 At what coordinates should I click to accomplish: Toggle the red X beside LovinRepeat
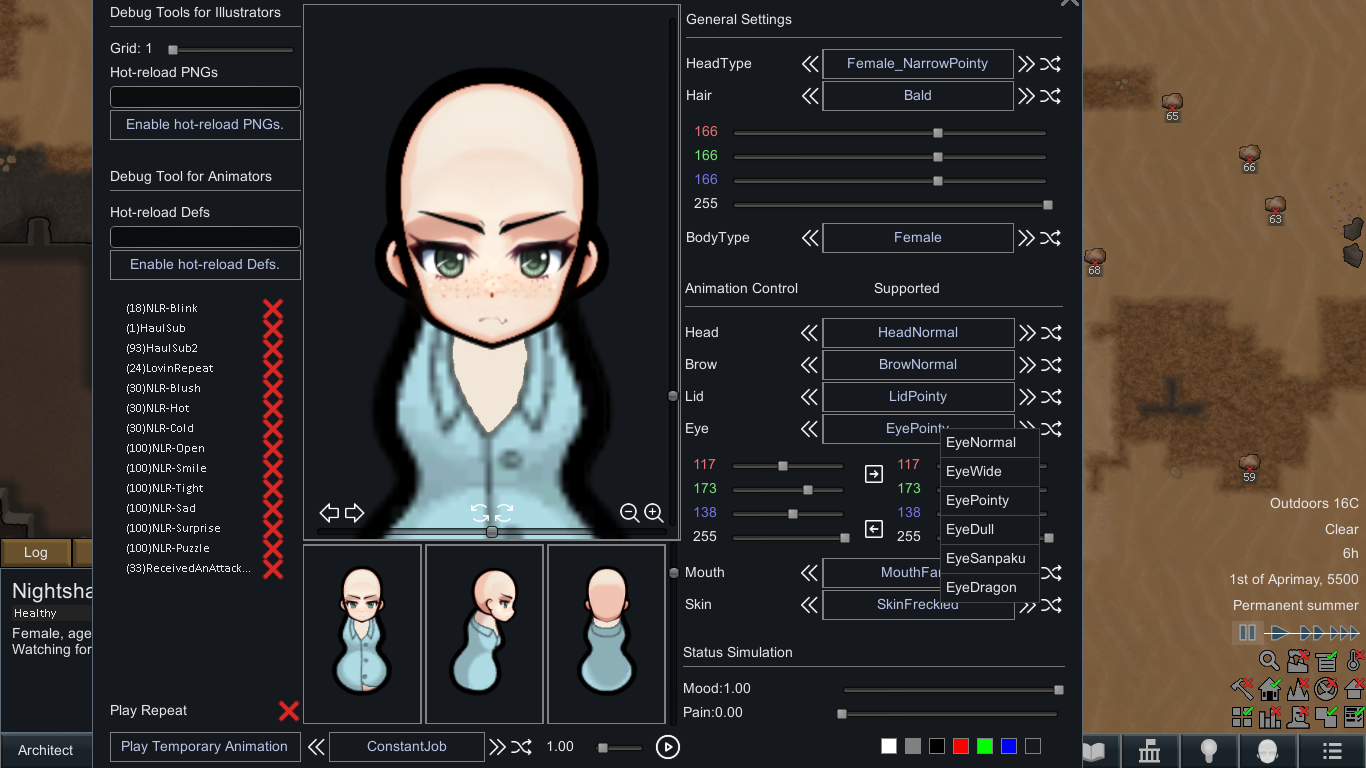point(273,368)
